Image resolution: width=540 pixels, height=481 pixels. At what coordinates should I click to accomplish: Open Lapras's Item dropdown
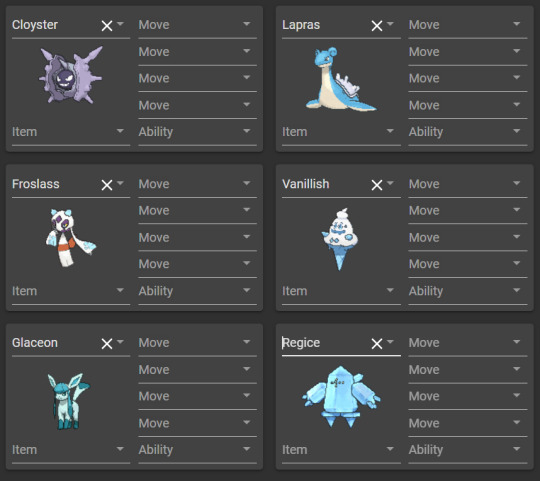click(x=341, y=132)
